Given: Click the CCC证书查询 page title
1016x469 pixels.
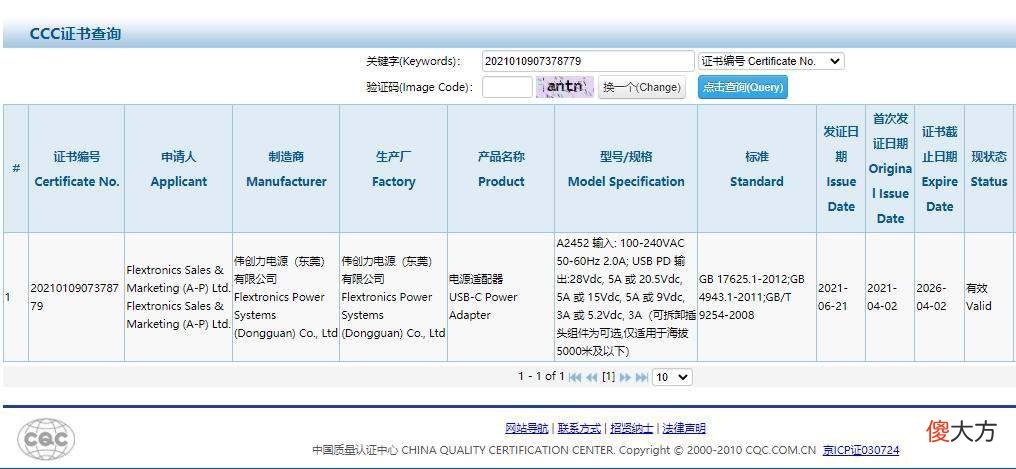Looking at the screenshot, I should pyautogui.click(x=75, y=34).
